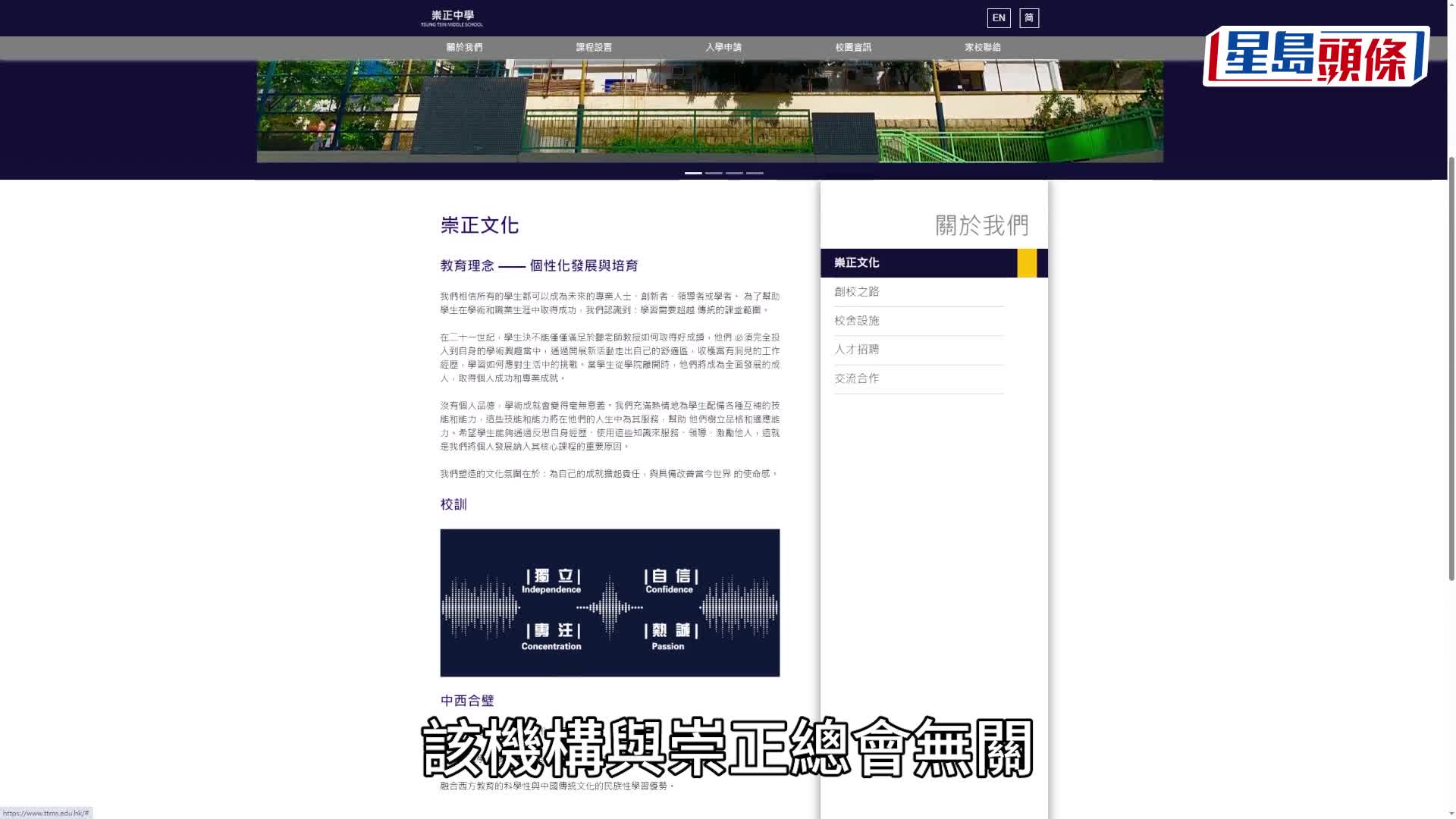Select the fourth banner slide indicator

755,173
